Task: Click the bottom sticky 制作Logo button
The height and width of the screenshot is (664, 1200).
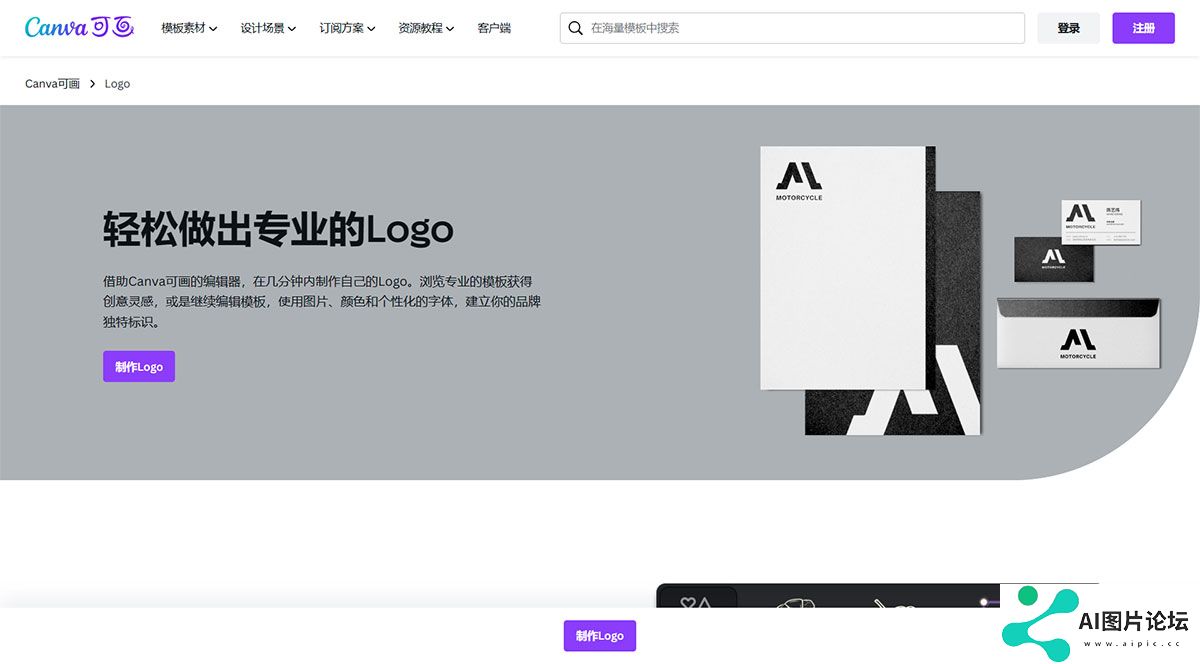Action: click(x=600, y=636)
